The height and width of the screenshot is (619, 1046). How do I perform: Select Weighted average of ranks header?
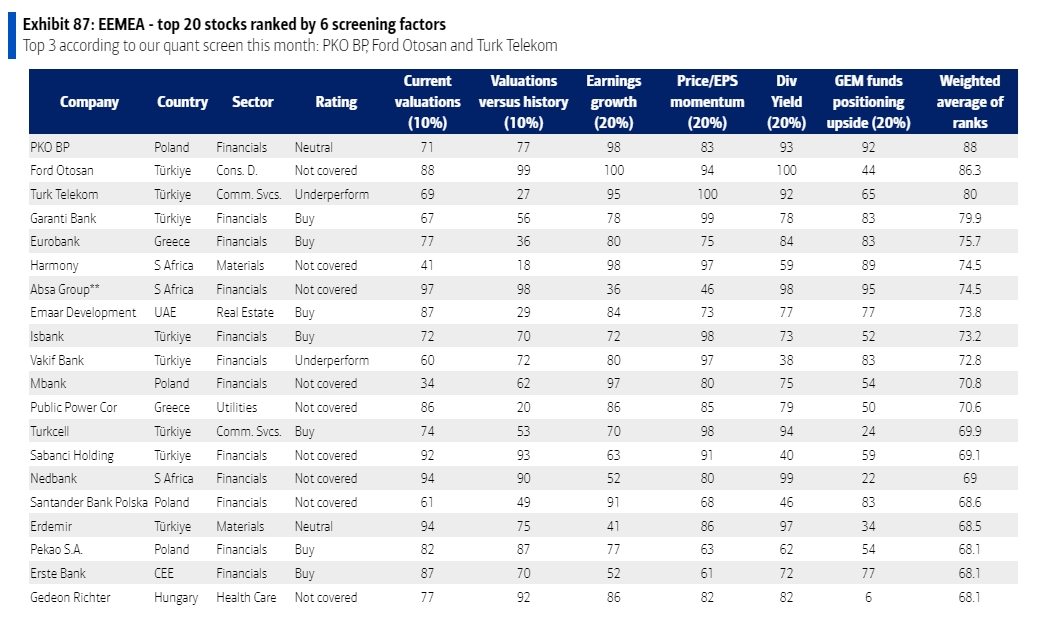point(969,102)
